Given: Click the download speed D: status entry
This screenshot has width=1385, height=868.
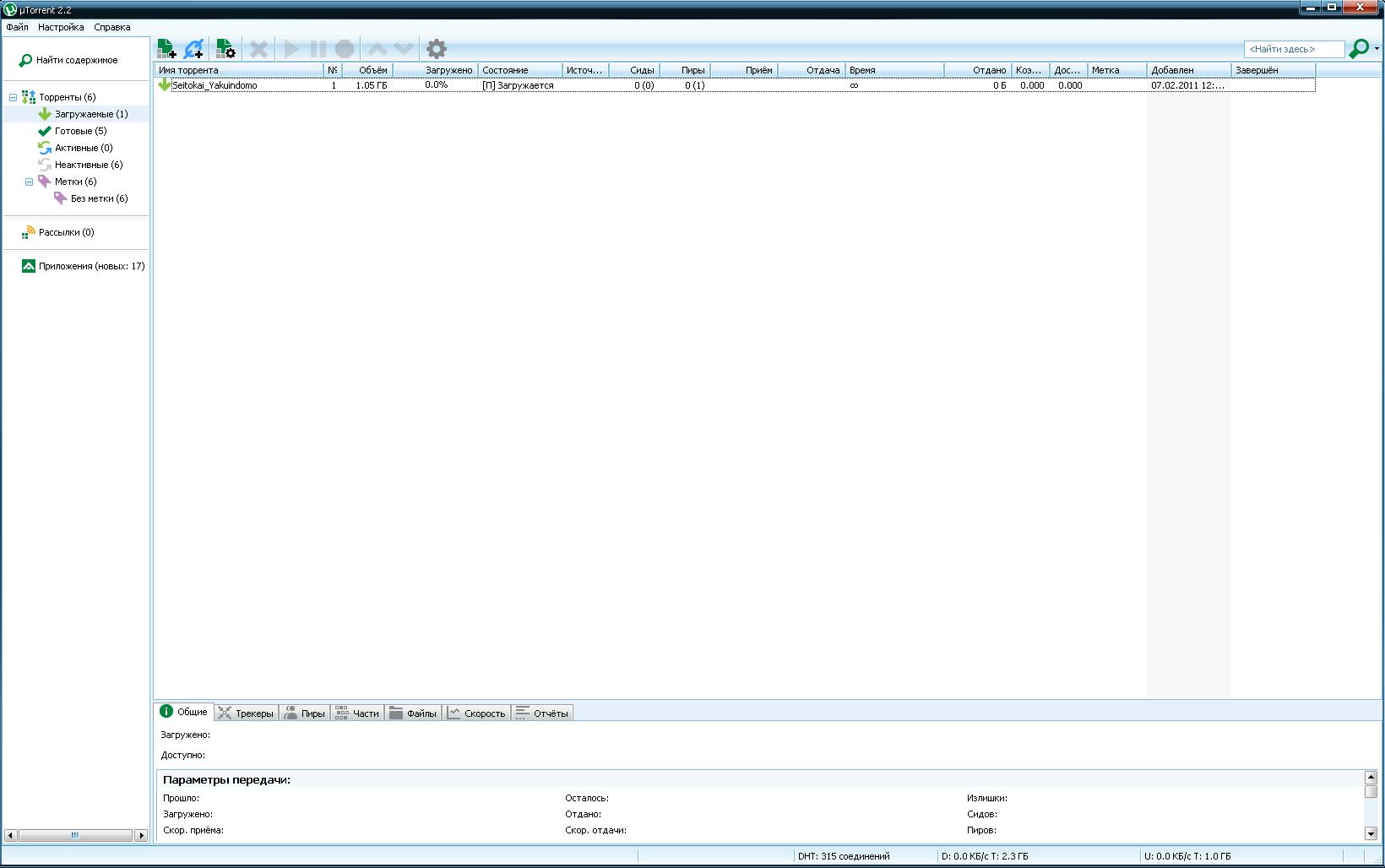Looking at the screenshot, I should point(985,856).
